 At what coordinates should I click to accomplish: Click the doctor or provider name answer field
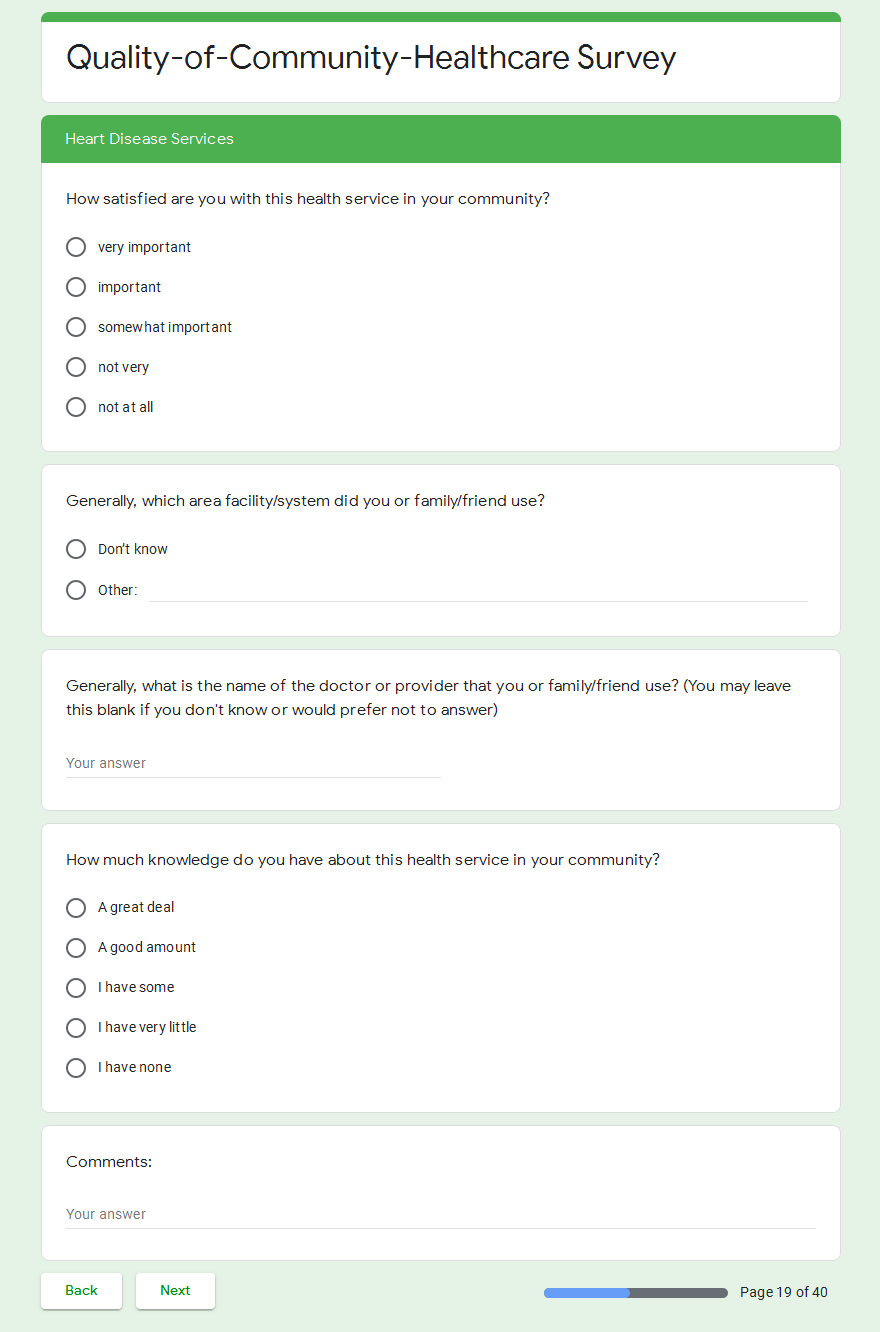pyautogui.click(x=252, y=764)
